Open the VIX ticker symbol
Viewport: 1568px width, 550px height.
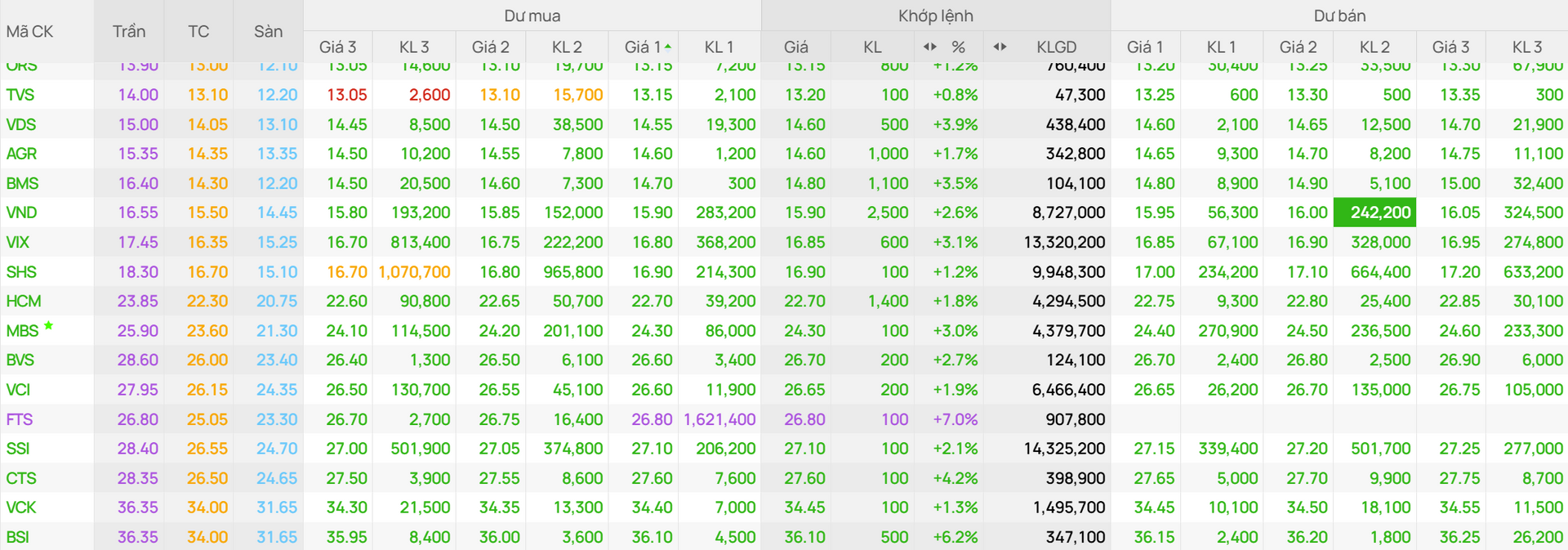click(18, 242)
